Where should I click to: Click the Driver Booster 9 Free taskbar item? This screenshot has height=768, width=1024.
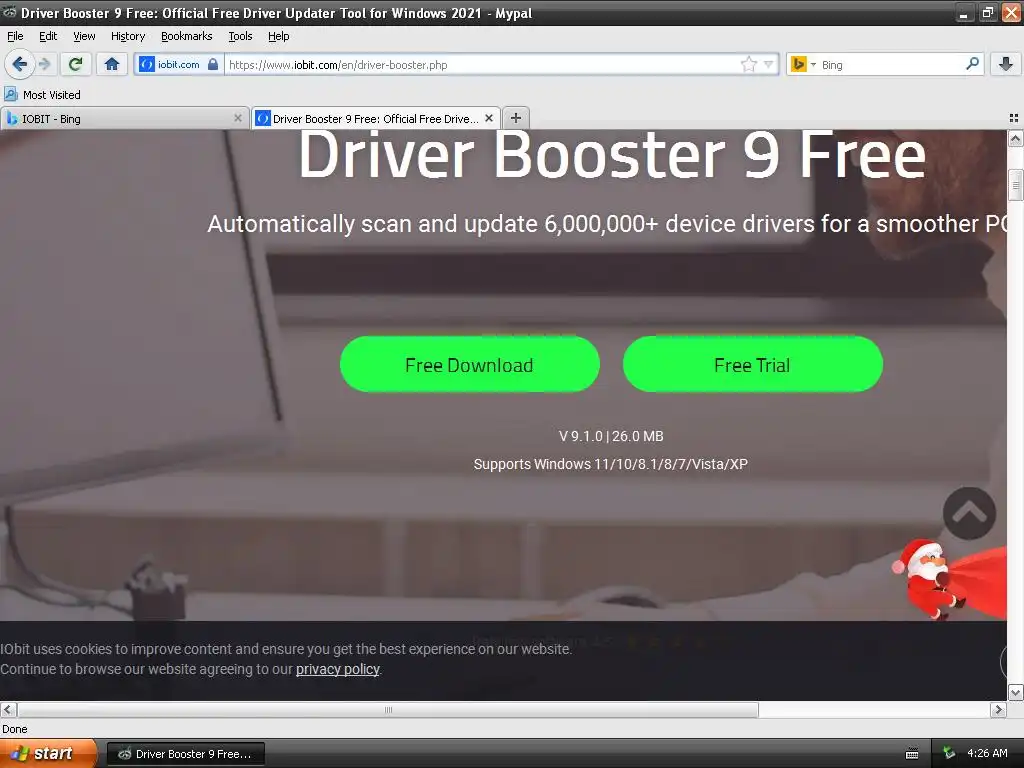coord(185,754)
